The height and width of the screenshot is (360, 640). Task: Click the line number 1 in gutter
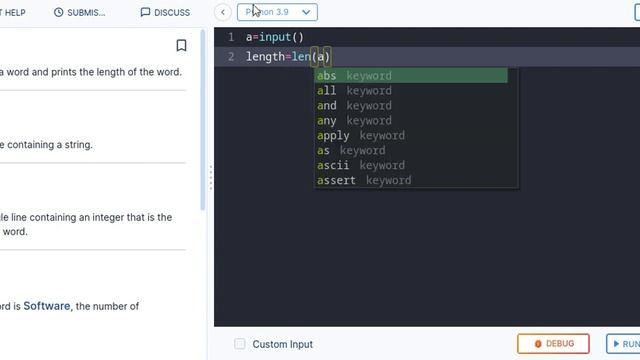(x=231, y=37)
